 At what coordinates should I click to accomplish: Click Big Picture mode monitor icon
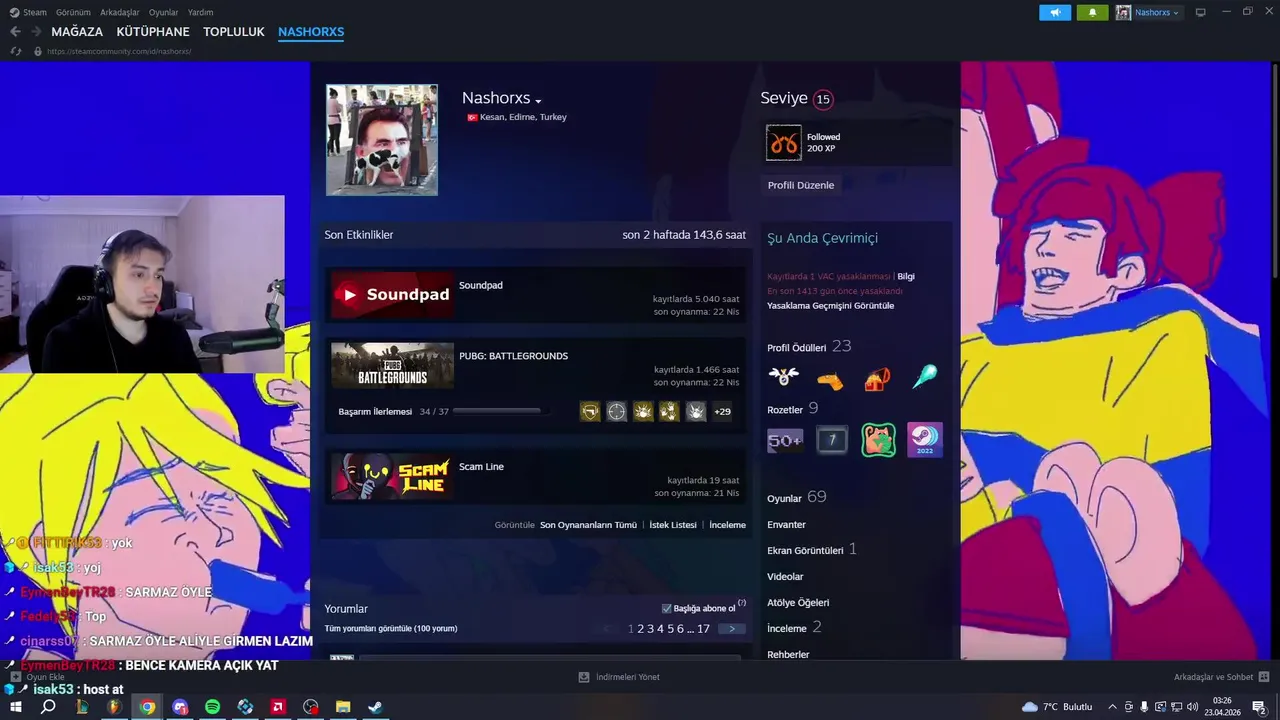1201,12
